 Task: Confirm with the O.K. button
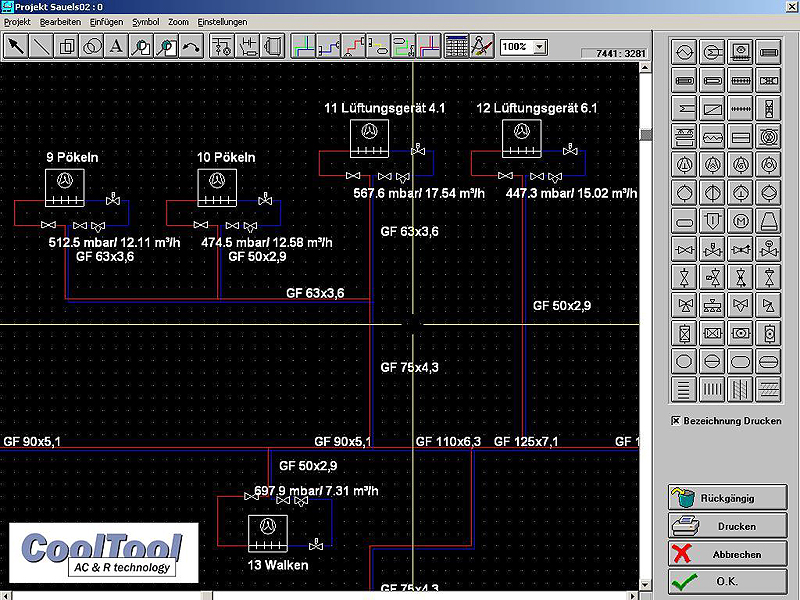[x=726, y=581]
